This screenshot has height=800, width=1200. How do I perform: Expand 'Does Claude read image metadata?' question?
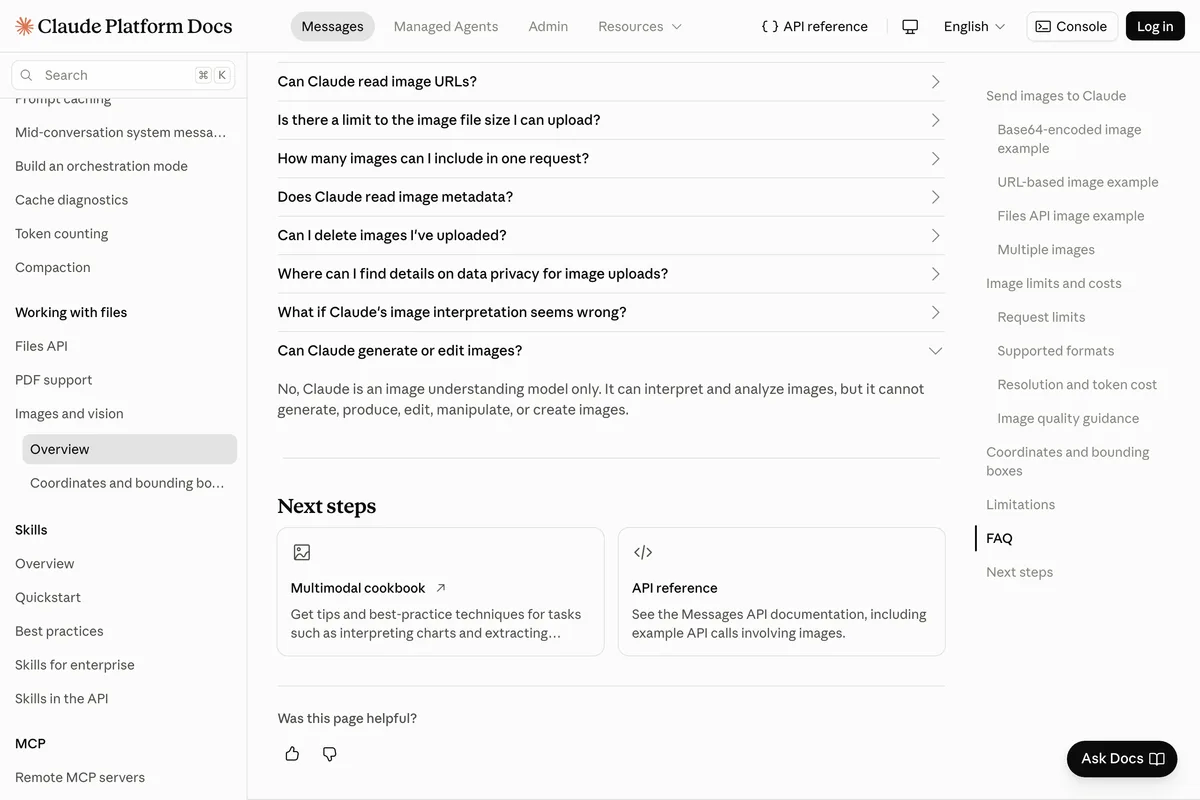610,197
